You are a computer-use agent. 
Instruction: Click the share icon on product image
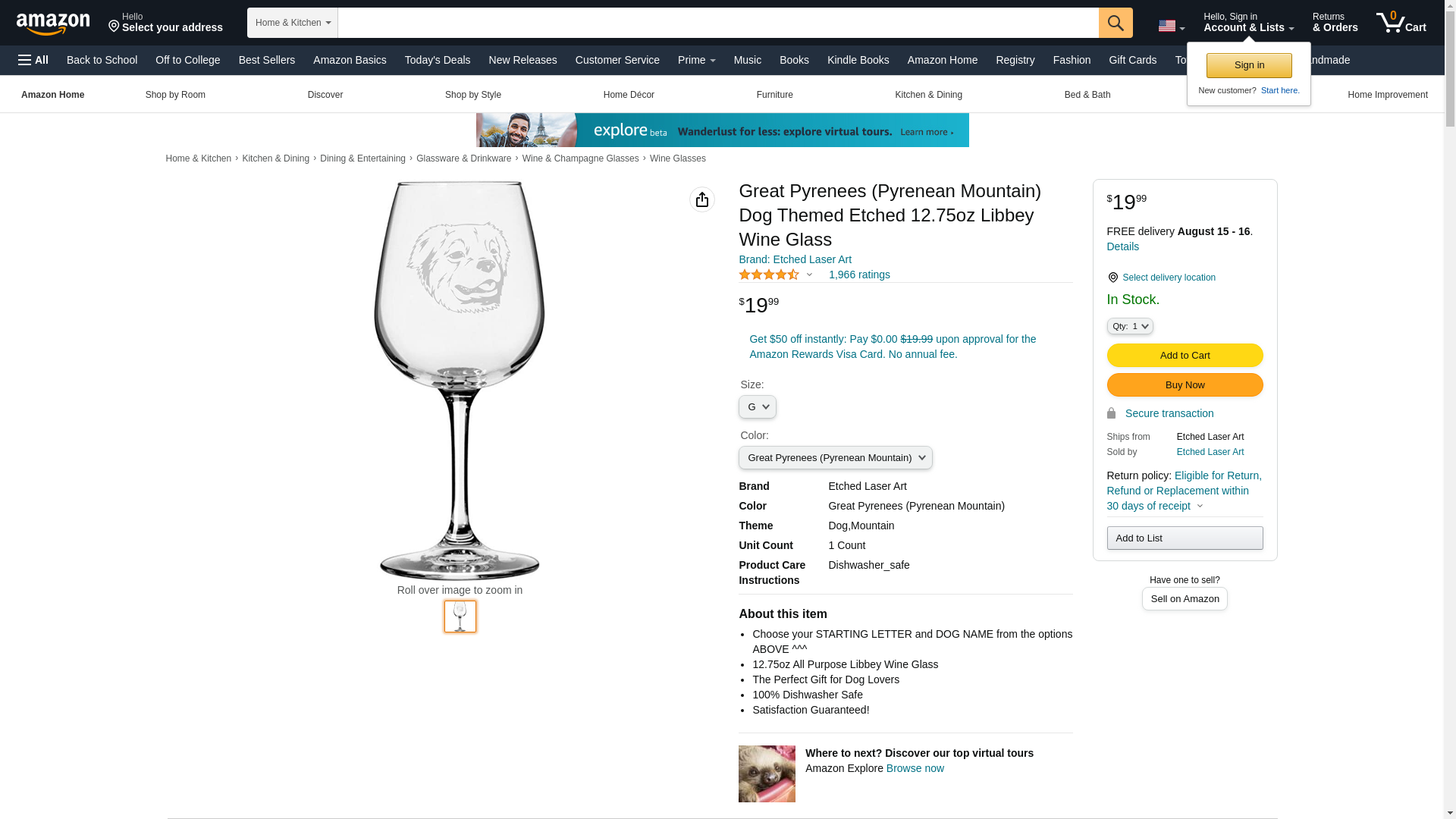coord(702,199)
